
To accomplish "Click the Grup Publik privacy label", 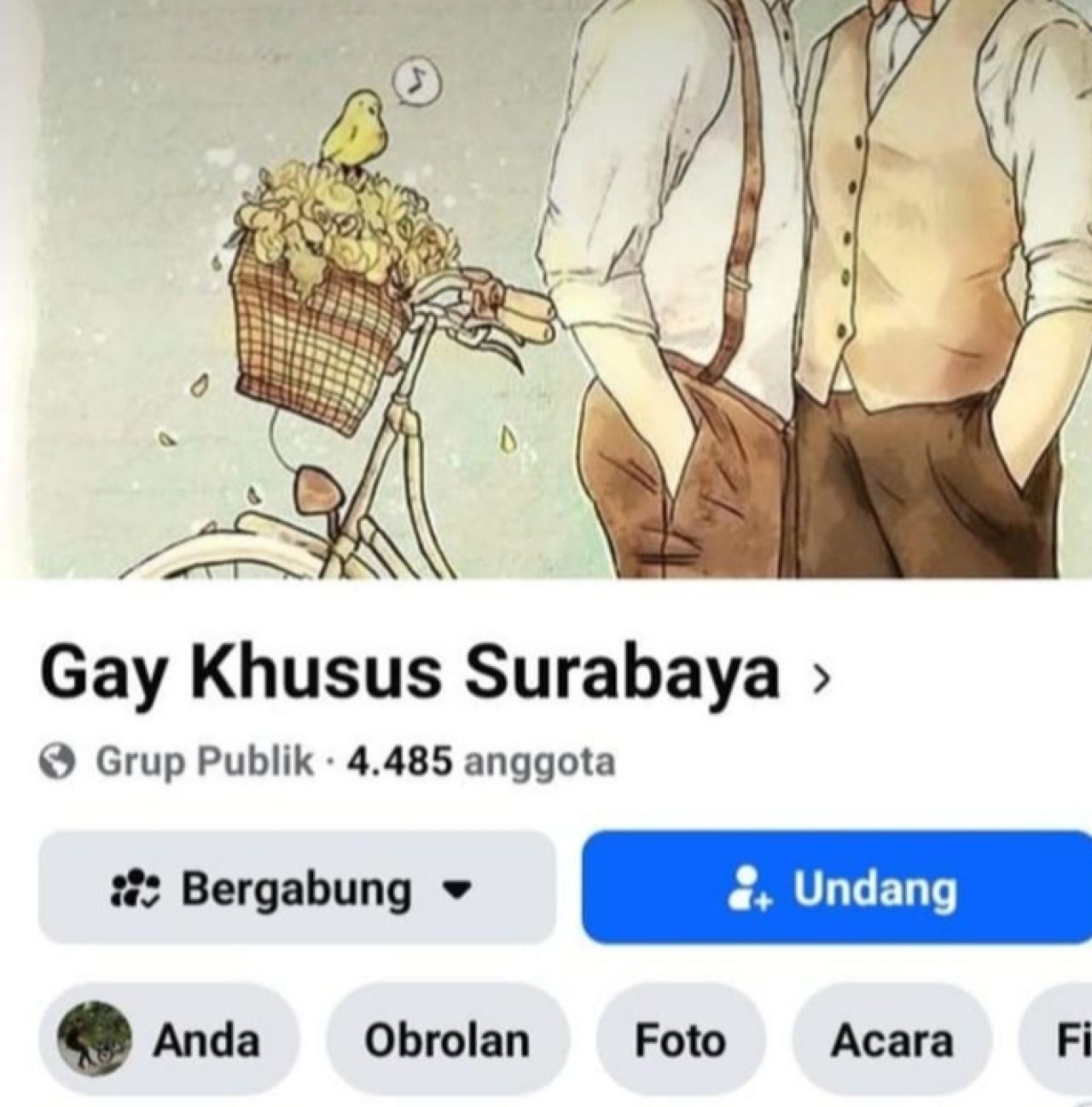I will [205, 762].
